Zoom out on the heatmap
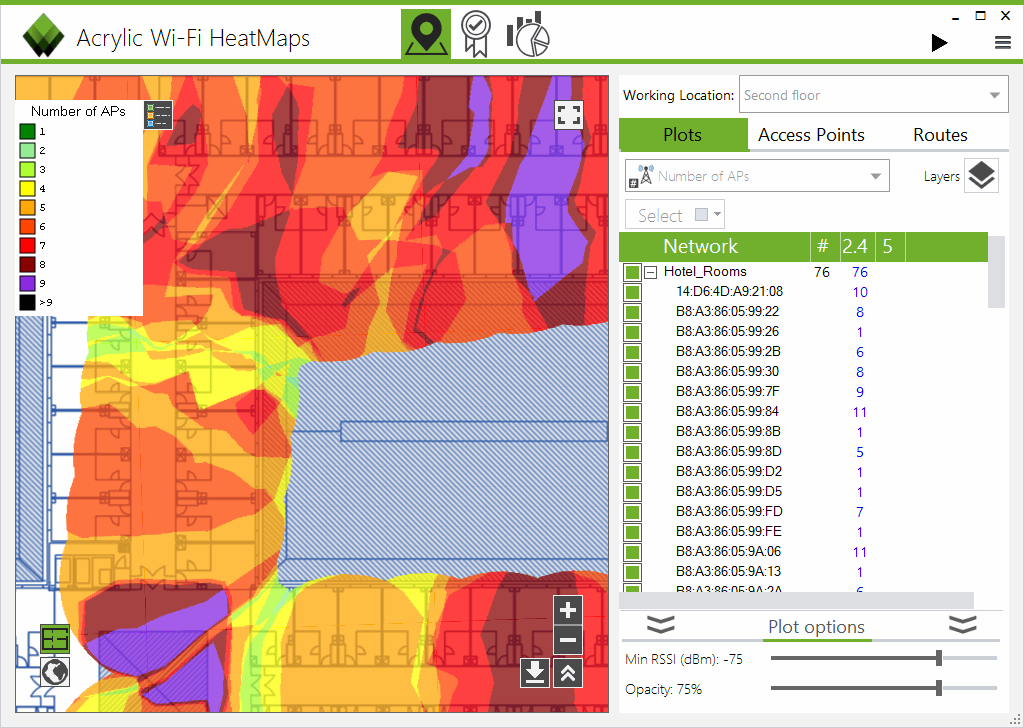The height and width of the screenshot is (728, 1024). point(568,641)
